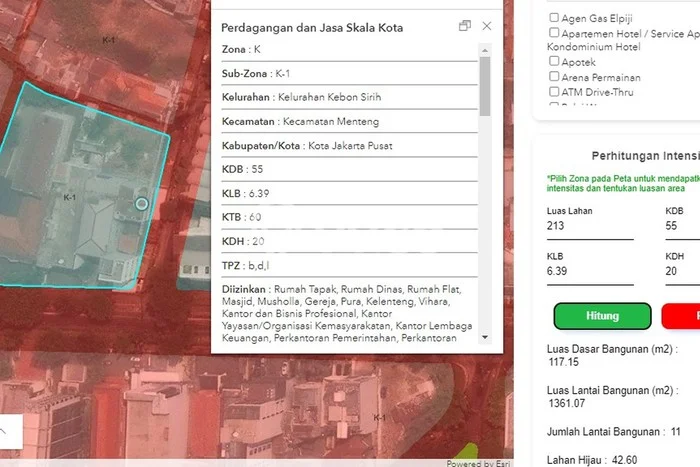The height and width of the screenshot is (467, 700).
Task: Click the popup title Perdagangan dan Jasa Skala Kota
Action: (312, 28)
